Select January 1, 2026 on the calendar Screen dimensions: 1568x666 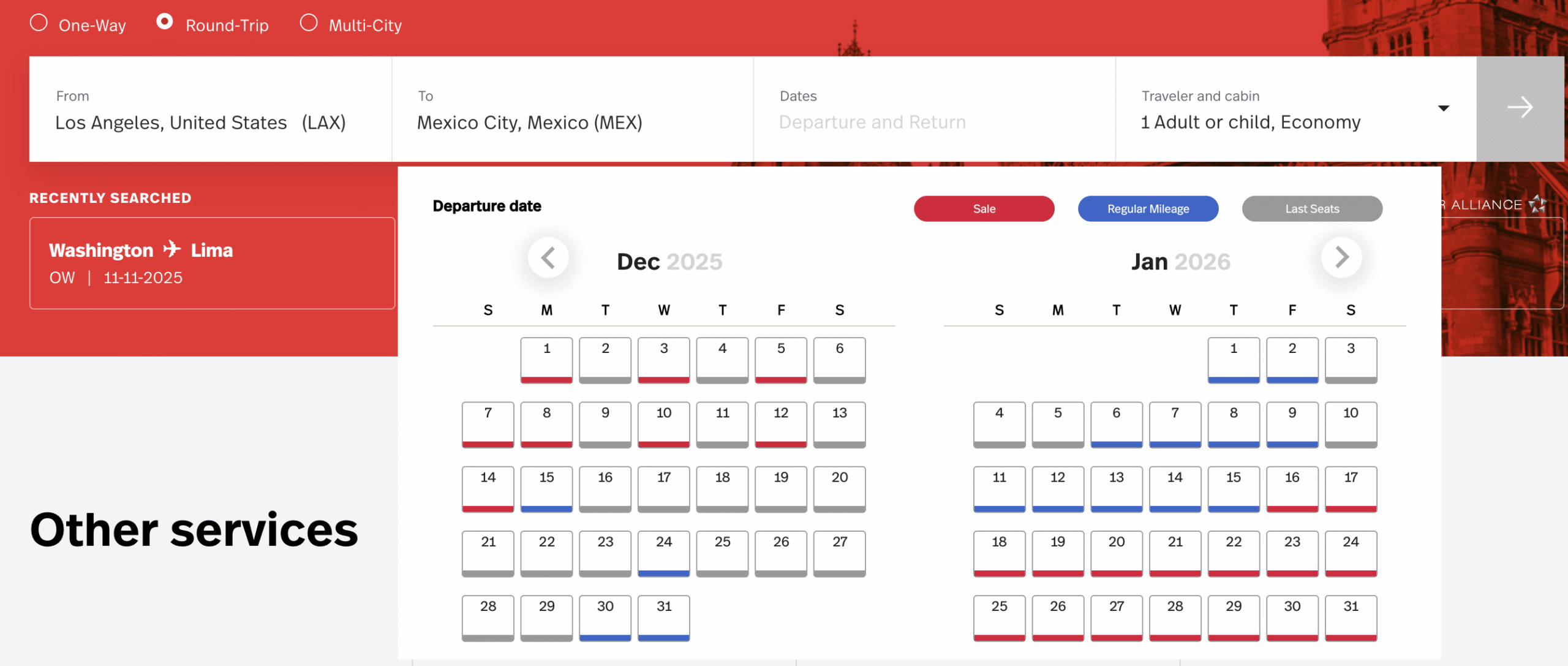click(1234, 359)
